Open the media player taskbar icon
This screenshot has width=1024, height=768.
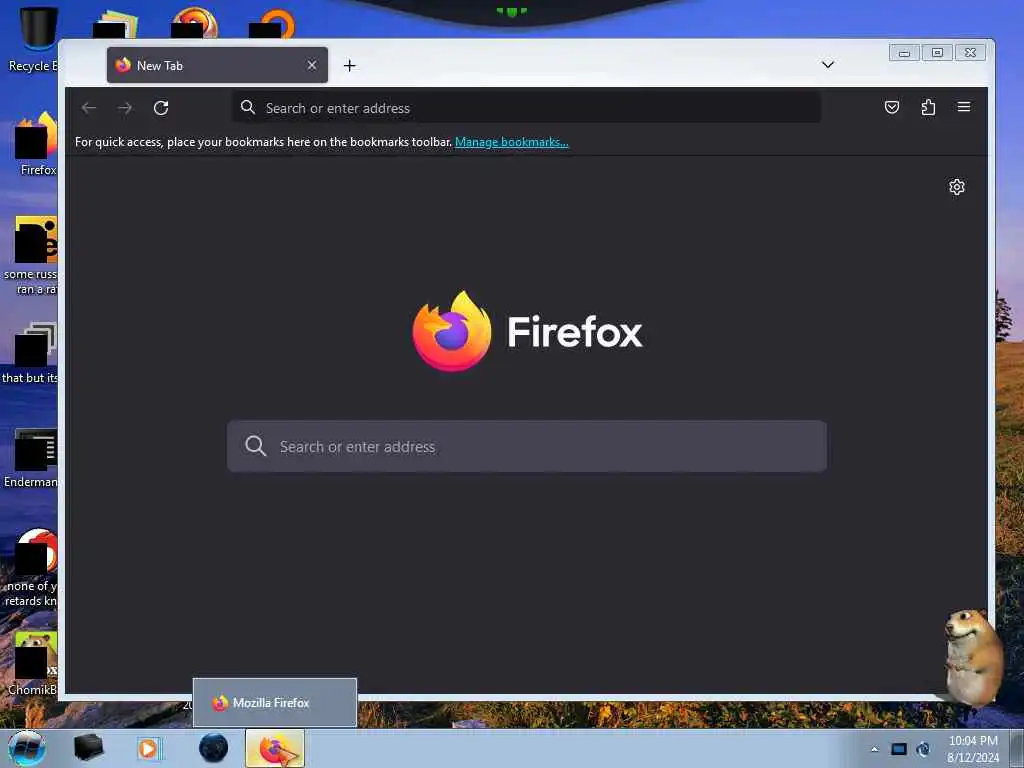click(149, 748)
